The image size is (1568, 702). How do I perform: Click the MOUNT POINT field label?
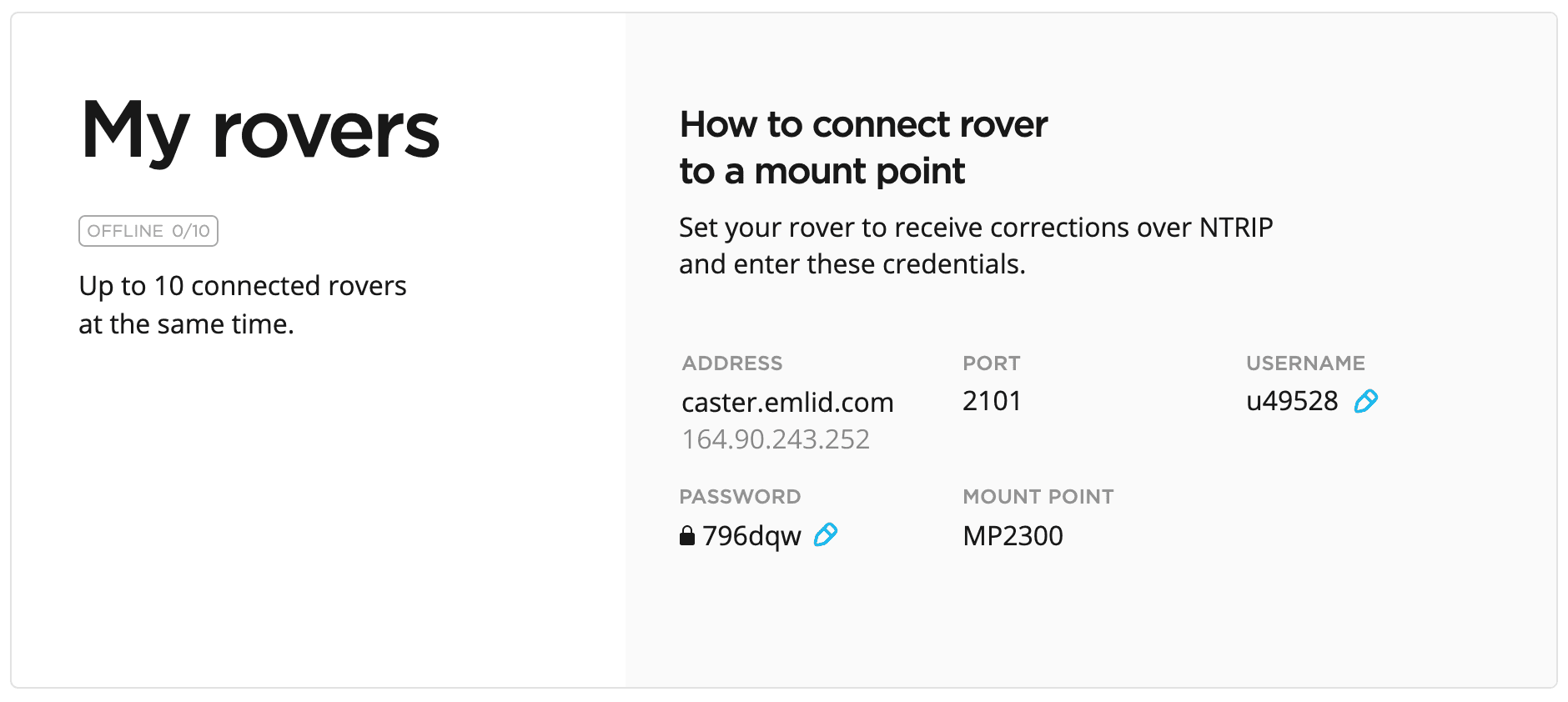click(1038, 497)
